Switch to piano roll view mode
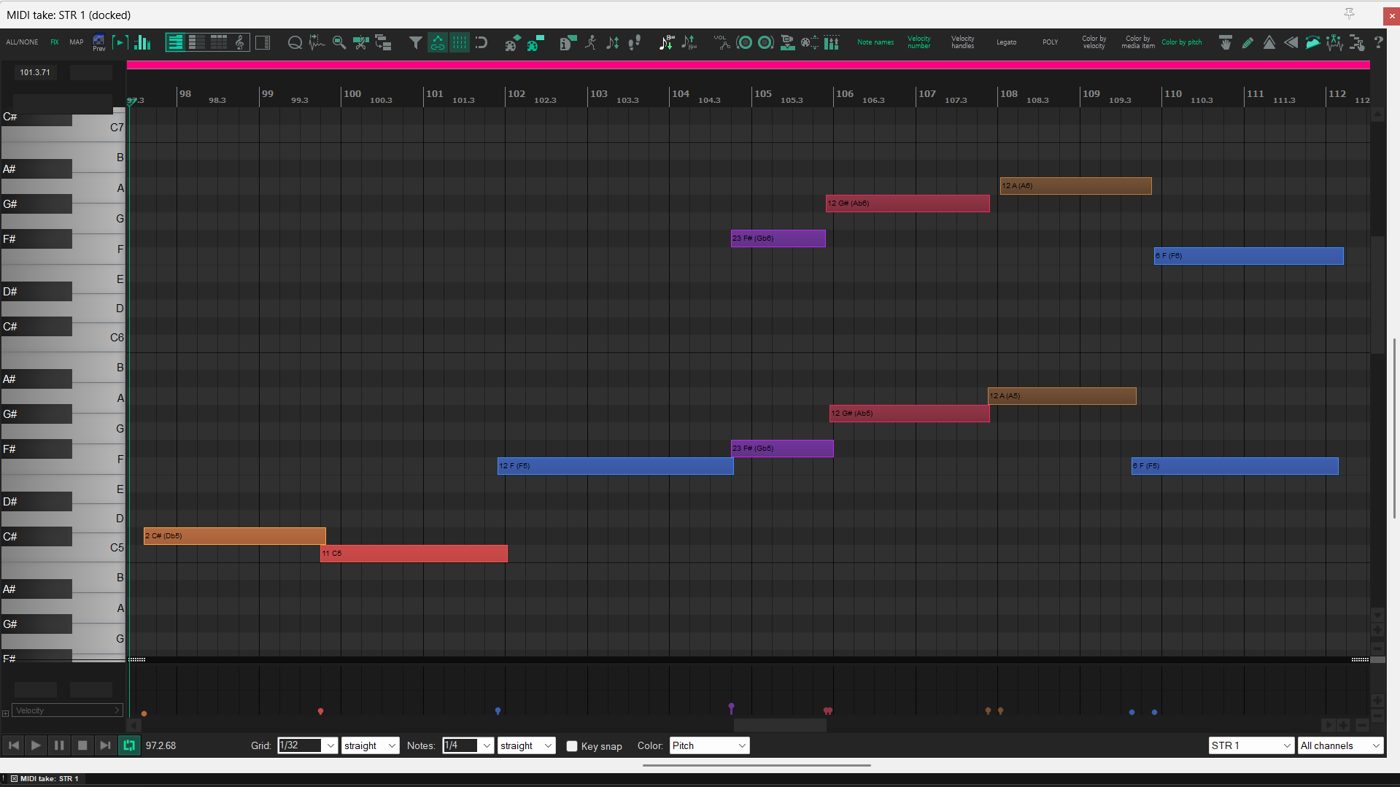The width and height of the screenshot is (1400, 787). point(175,42)
